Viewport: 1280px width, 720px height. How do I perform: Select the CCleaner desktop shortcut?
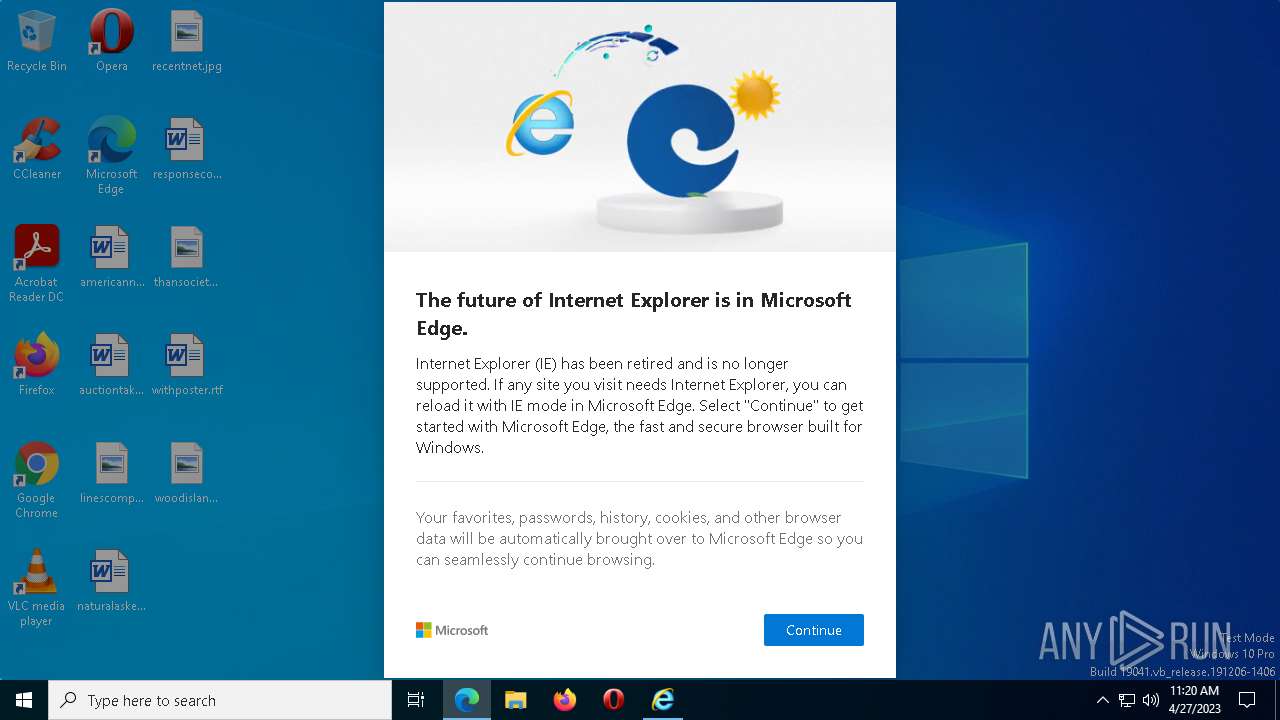click(x=37, y=150)
